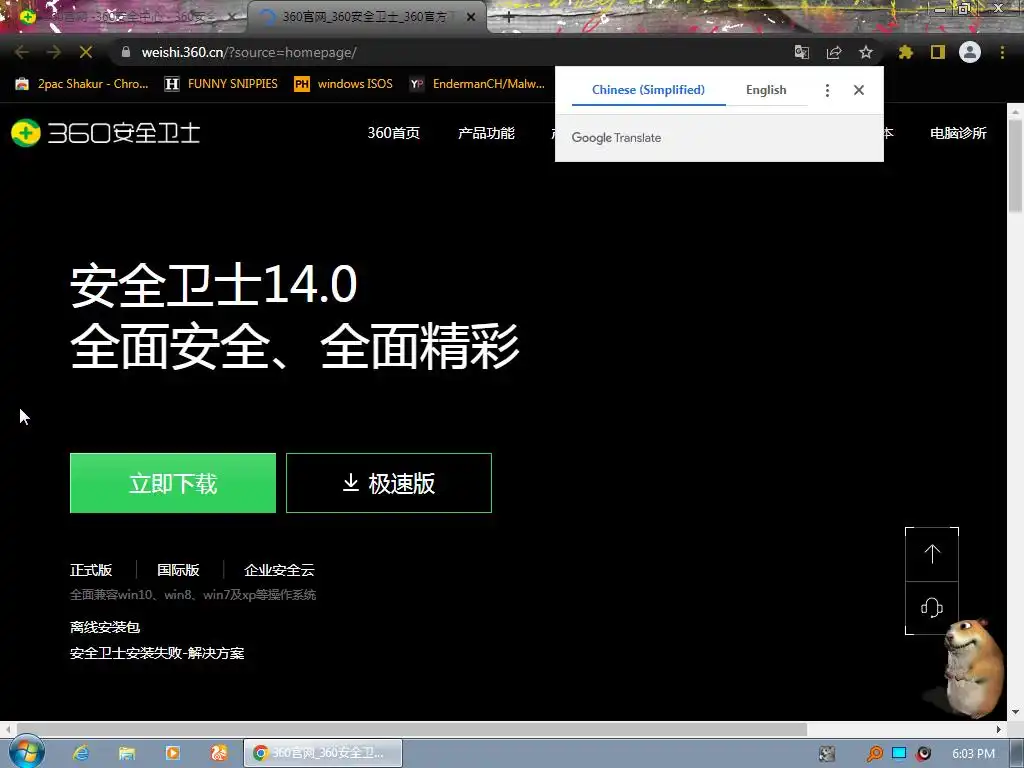The image size is (1024, 768).
Task: Open the Windows Start orb
Action: [27, 752]
